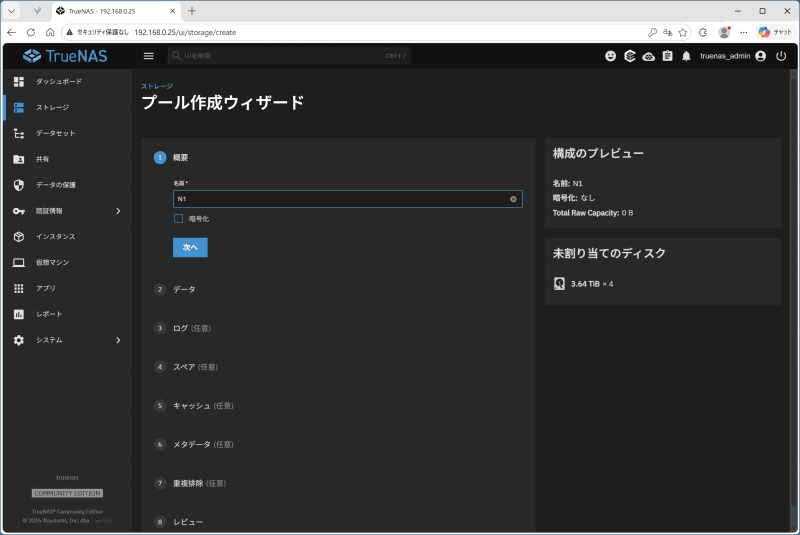This screenshot has width=800, height=535.
Task: Click the password key icon in address bar
Action: point(652,32)
